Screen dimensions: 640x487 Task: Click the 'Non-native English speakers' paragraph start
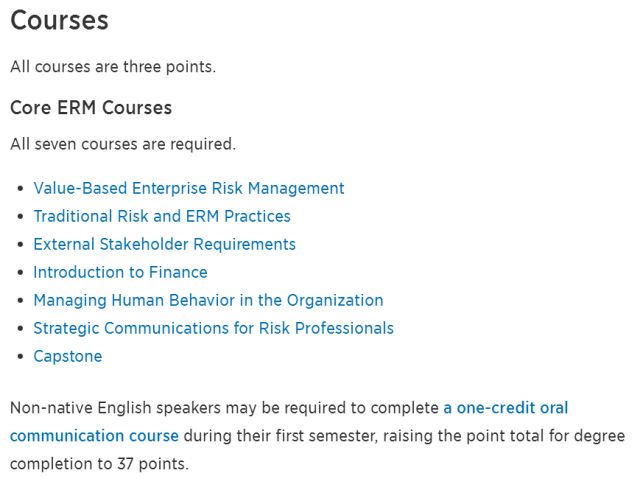click(116, 408)
